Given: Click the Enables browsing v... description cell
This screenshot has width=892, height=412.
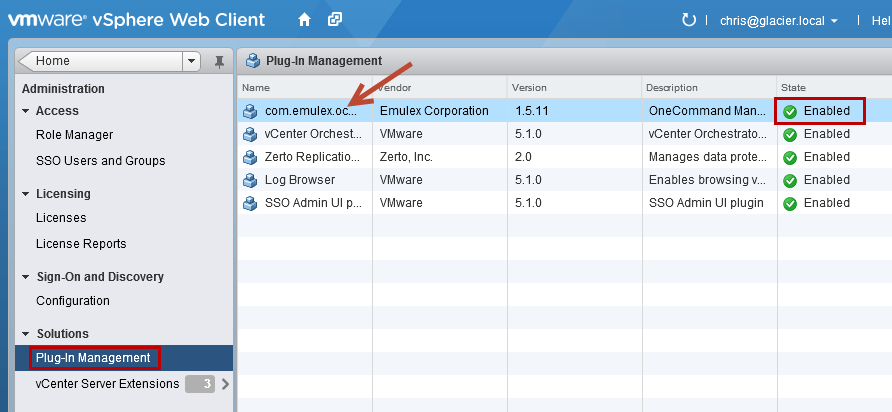Looking at the screenshot, I should pyautogui.click(x=707, y=180).
